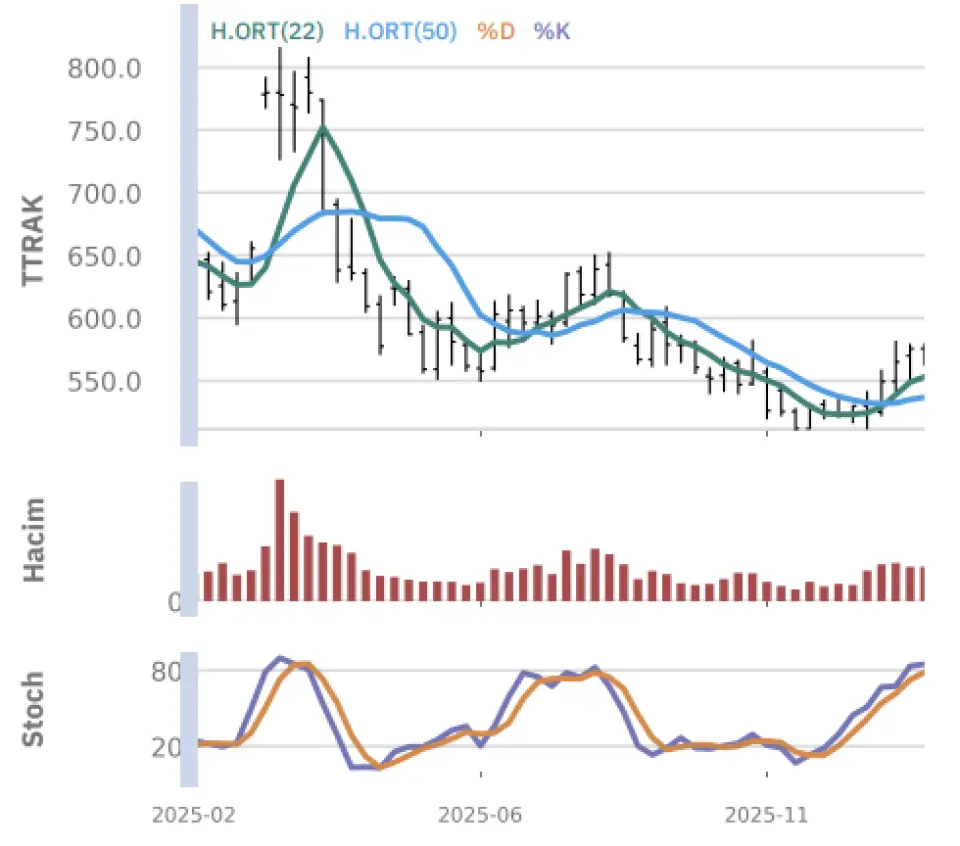Click the 800.0 price axis label
Viewport: 960px width, 846px height.
(105, 69)
